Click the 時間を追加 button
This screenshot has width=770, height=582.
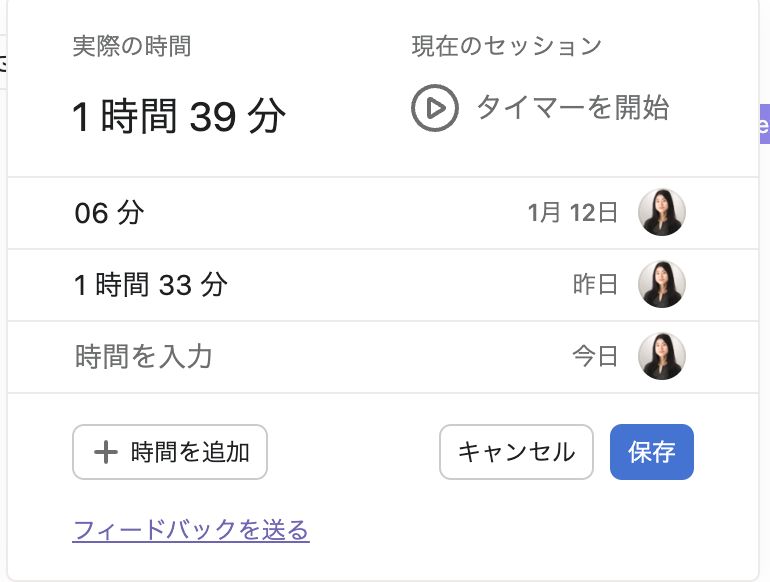[170, 452]
